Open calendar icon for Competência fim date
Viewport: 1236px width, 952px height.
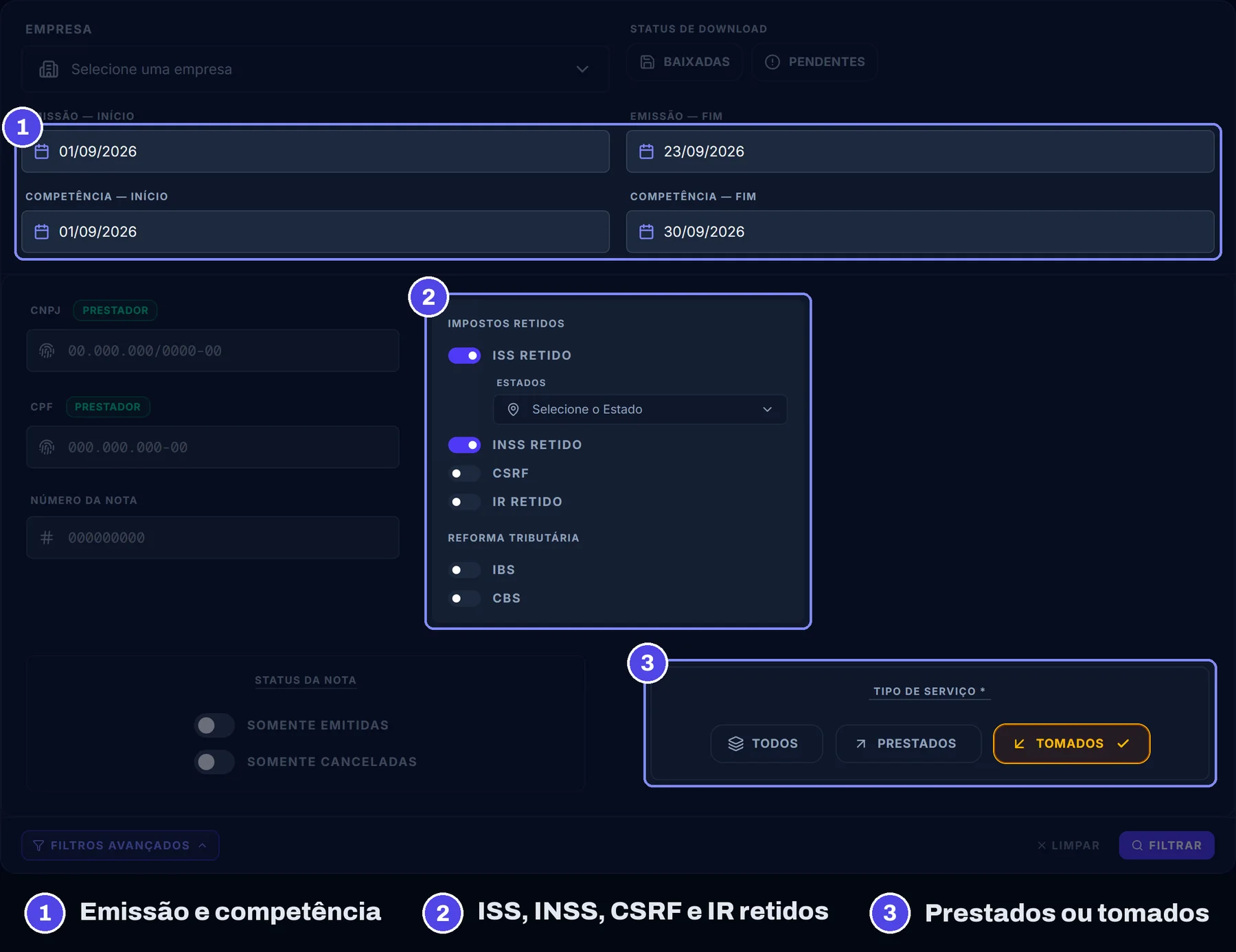pos(646,231)
